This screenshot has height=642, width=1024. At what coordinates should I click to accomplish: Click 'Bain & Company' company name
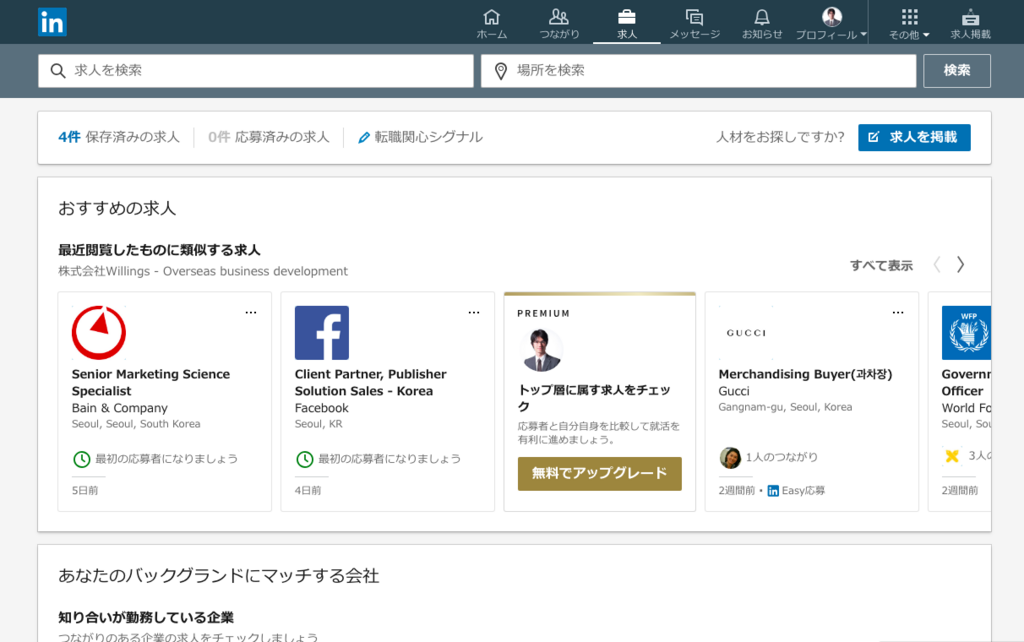click(120, 408)
